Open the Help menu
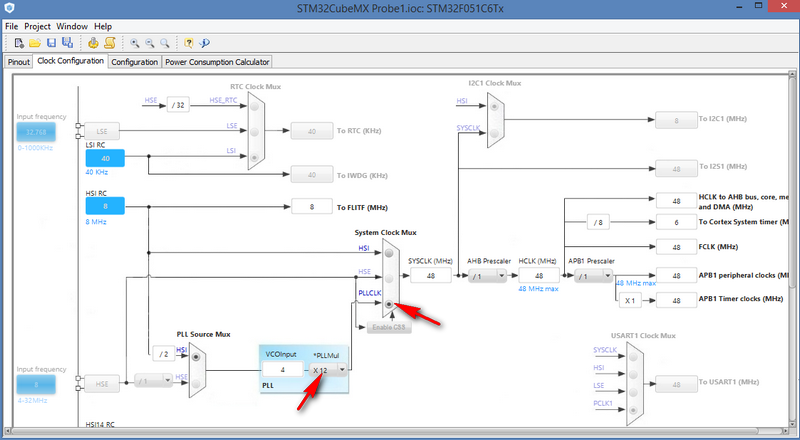 (x=103, y=26)
